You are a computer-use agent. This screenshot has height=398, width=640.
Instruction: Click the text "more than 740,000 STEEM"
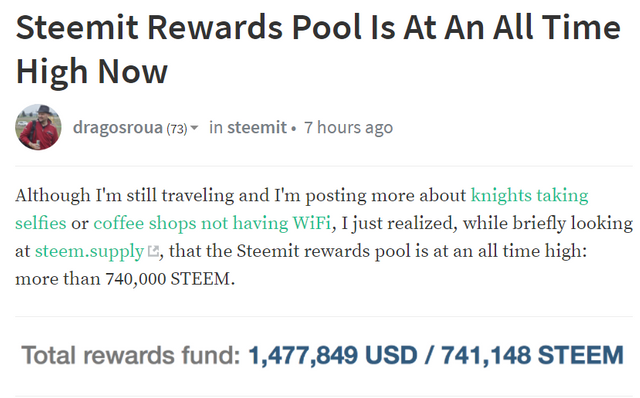(x=125, y=279)
